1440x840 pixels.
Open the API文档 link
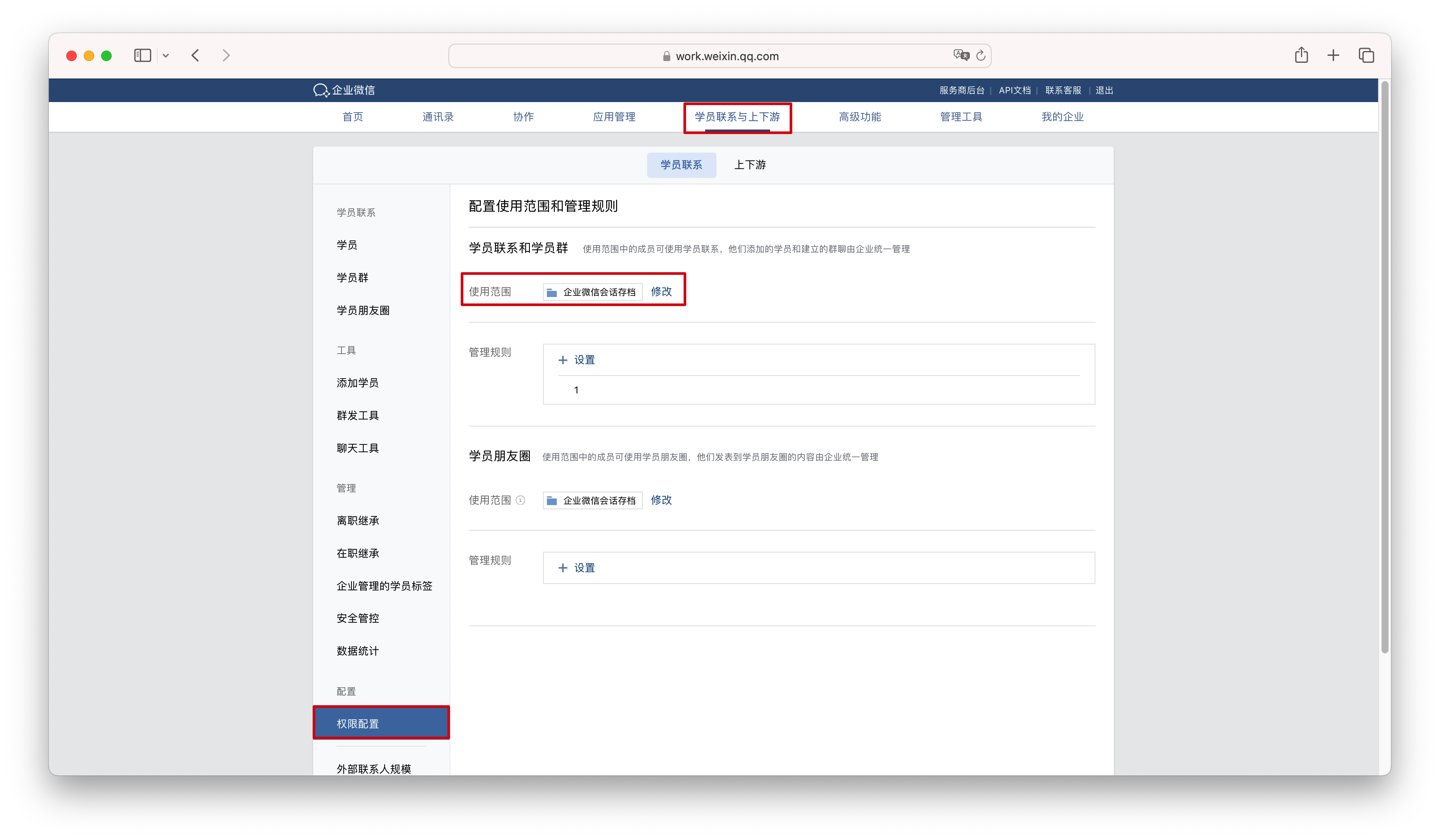coord(1014,90)
